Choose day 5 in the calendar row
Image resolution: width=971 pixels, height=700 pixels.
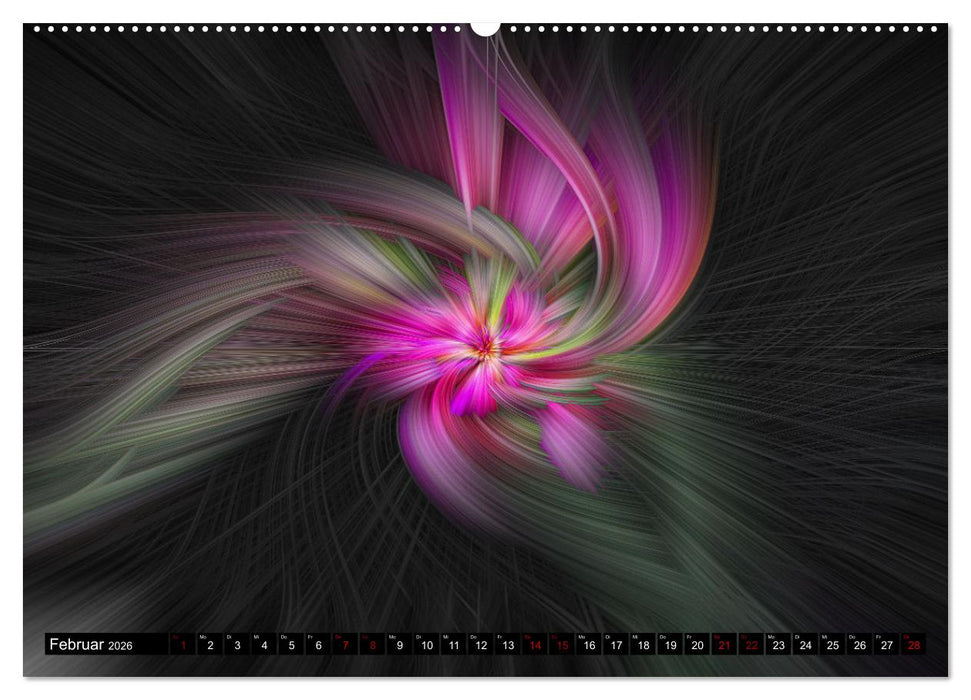click(291, 645)
